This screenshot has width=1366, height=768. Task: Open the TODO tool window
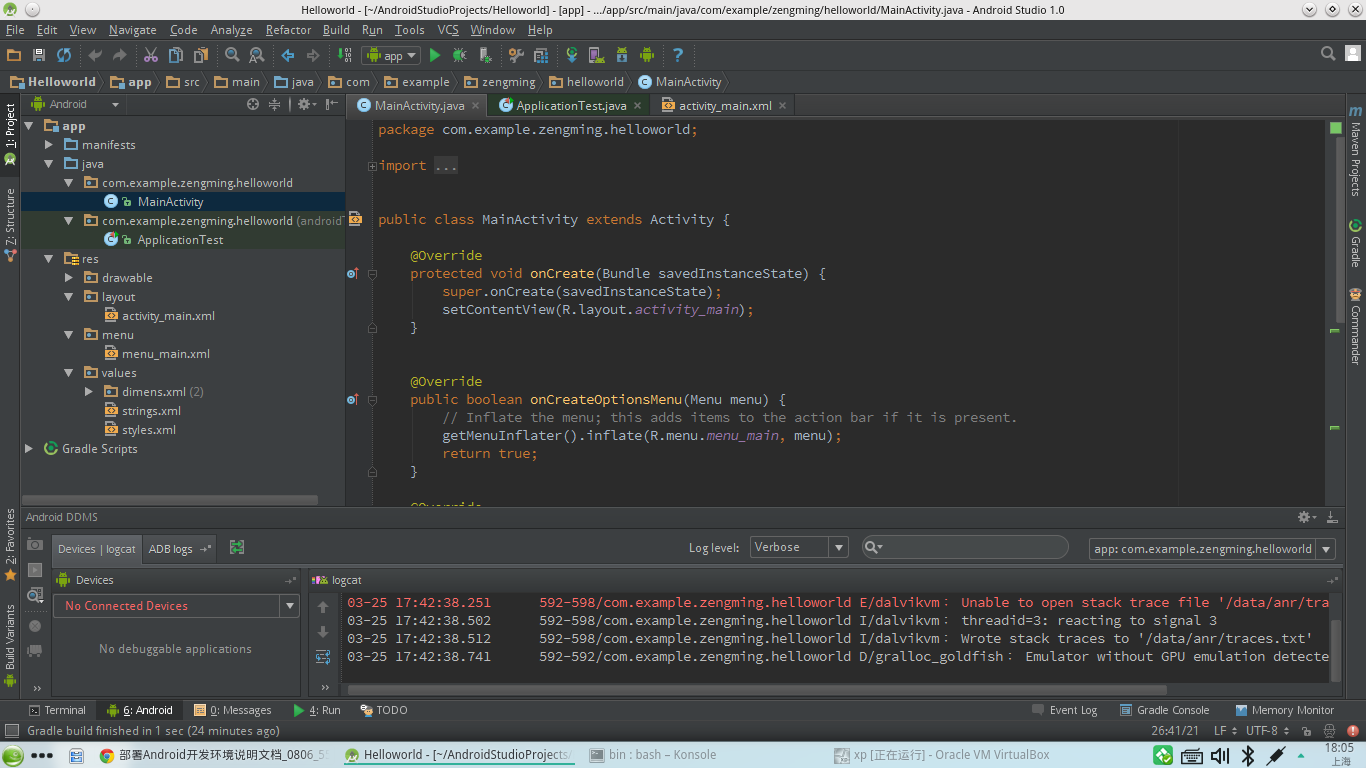[x=383, y=710]
